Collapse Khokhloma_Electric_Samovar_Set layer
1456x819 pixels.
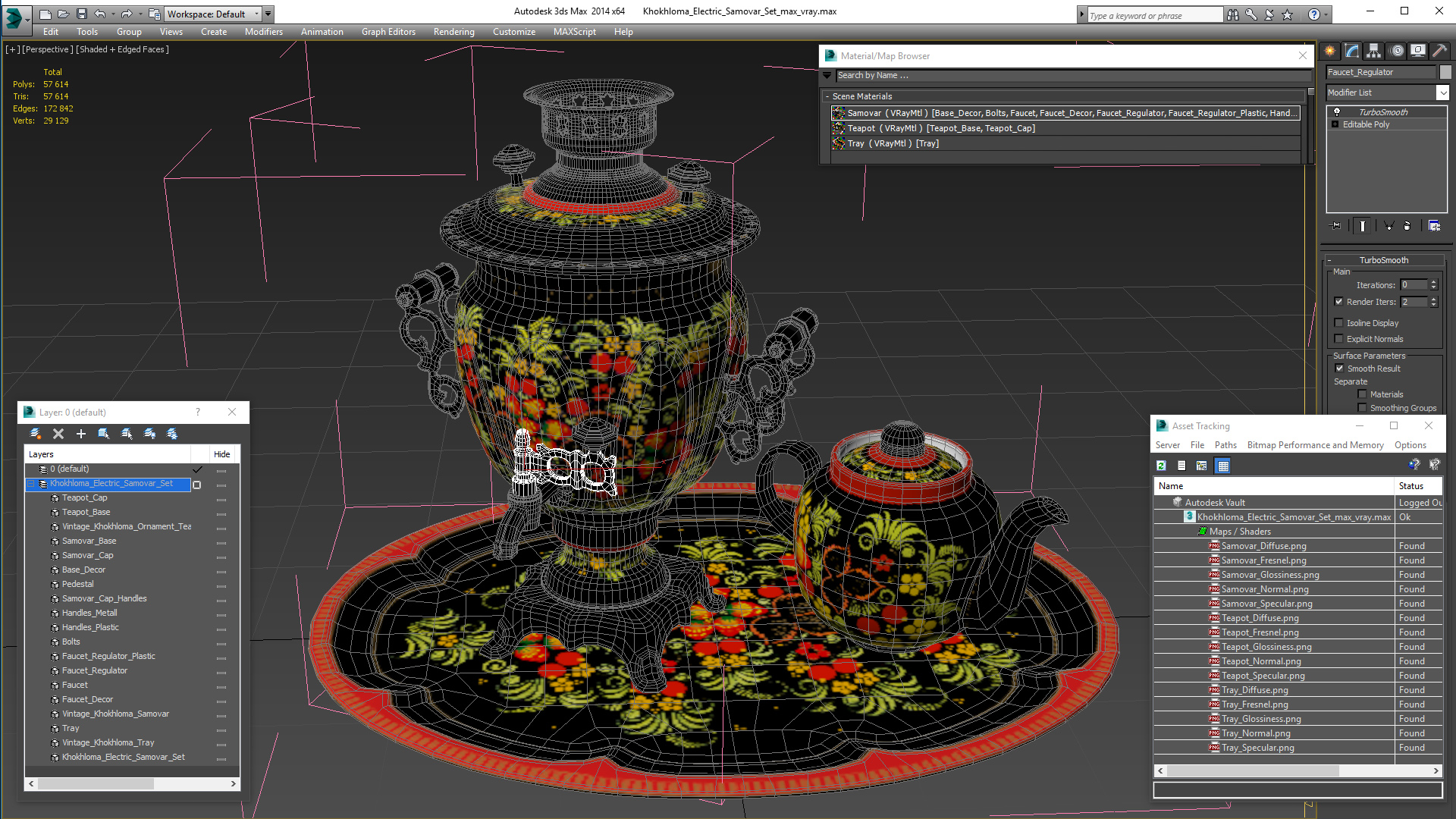pyautogui.click(x=31, y=484)
